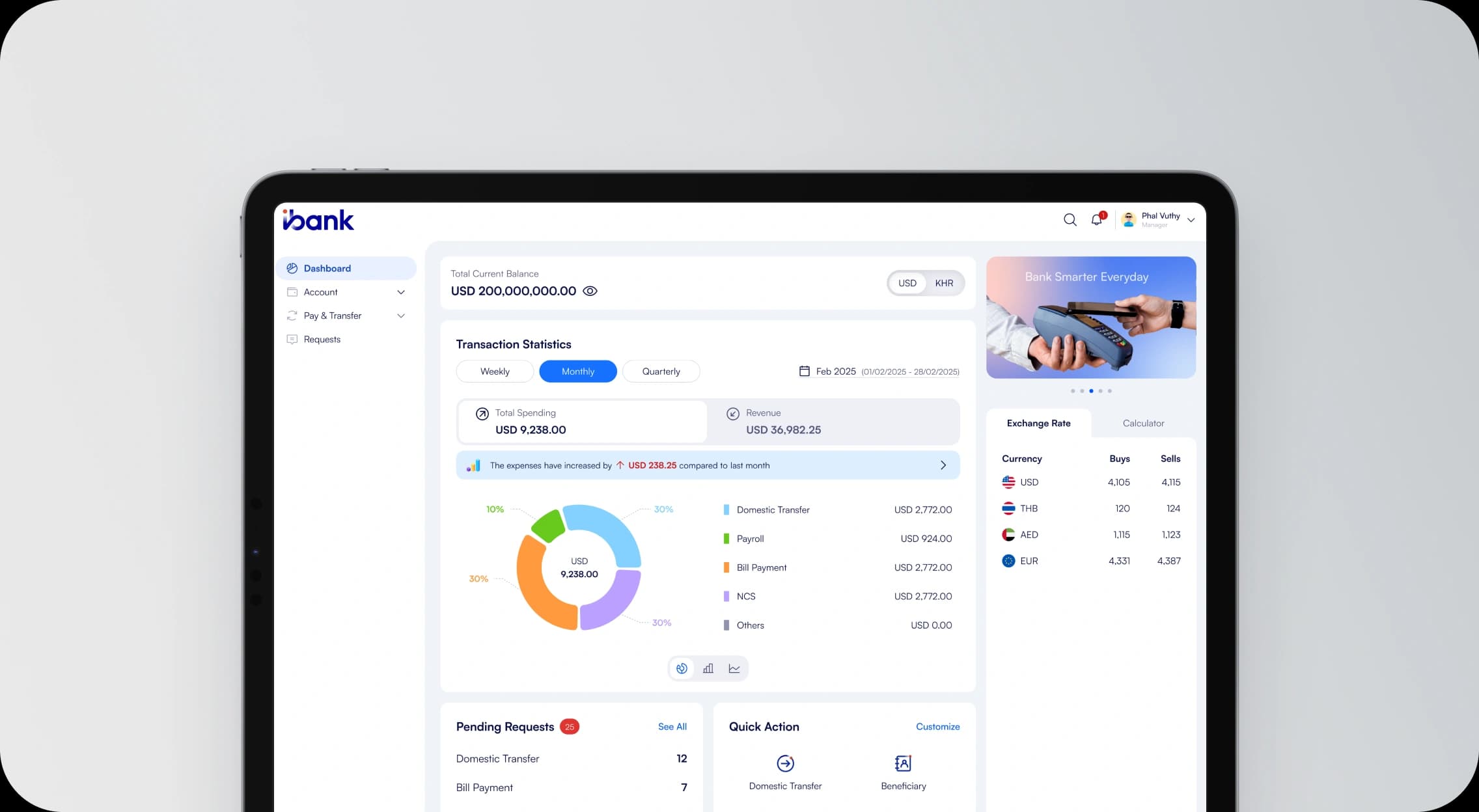This screenshot has width=1479, height=812.
Task: Click Phal Vuthy's profile avatar
Action: click(1129, 220)
